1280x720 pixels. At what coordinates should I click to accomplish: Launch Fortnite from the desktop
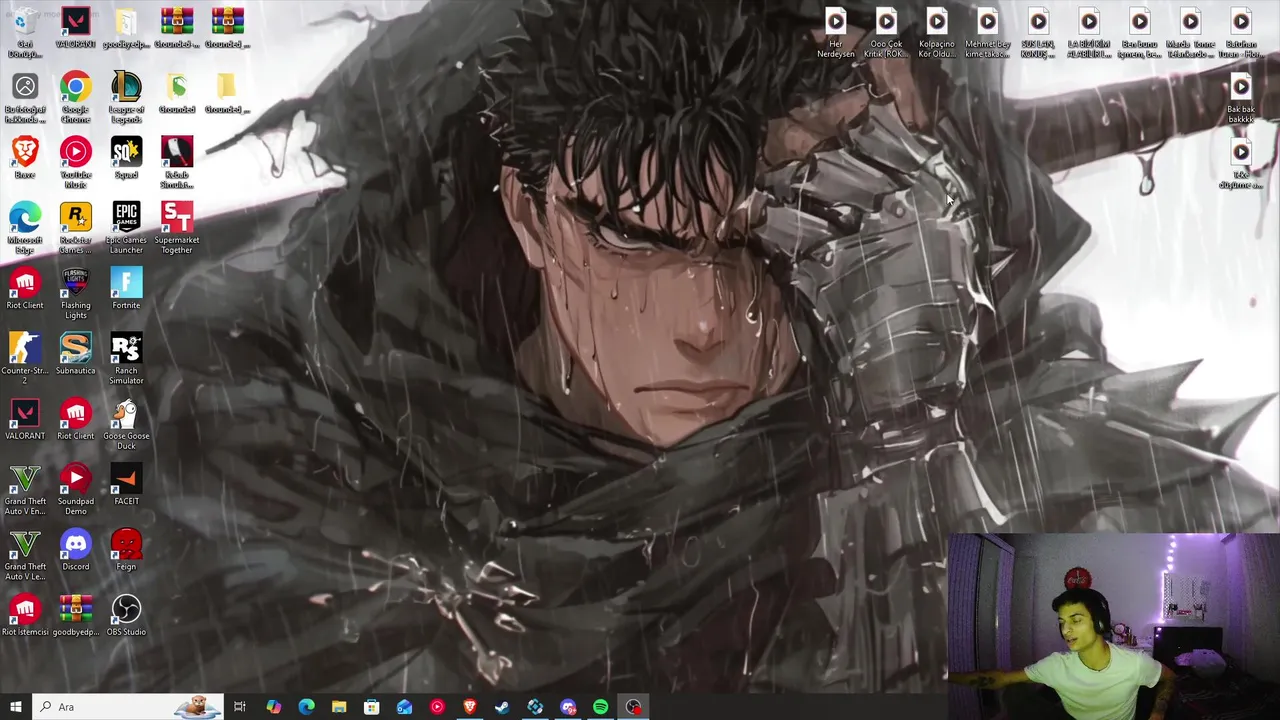coord(126,289)
